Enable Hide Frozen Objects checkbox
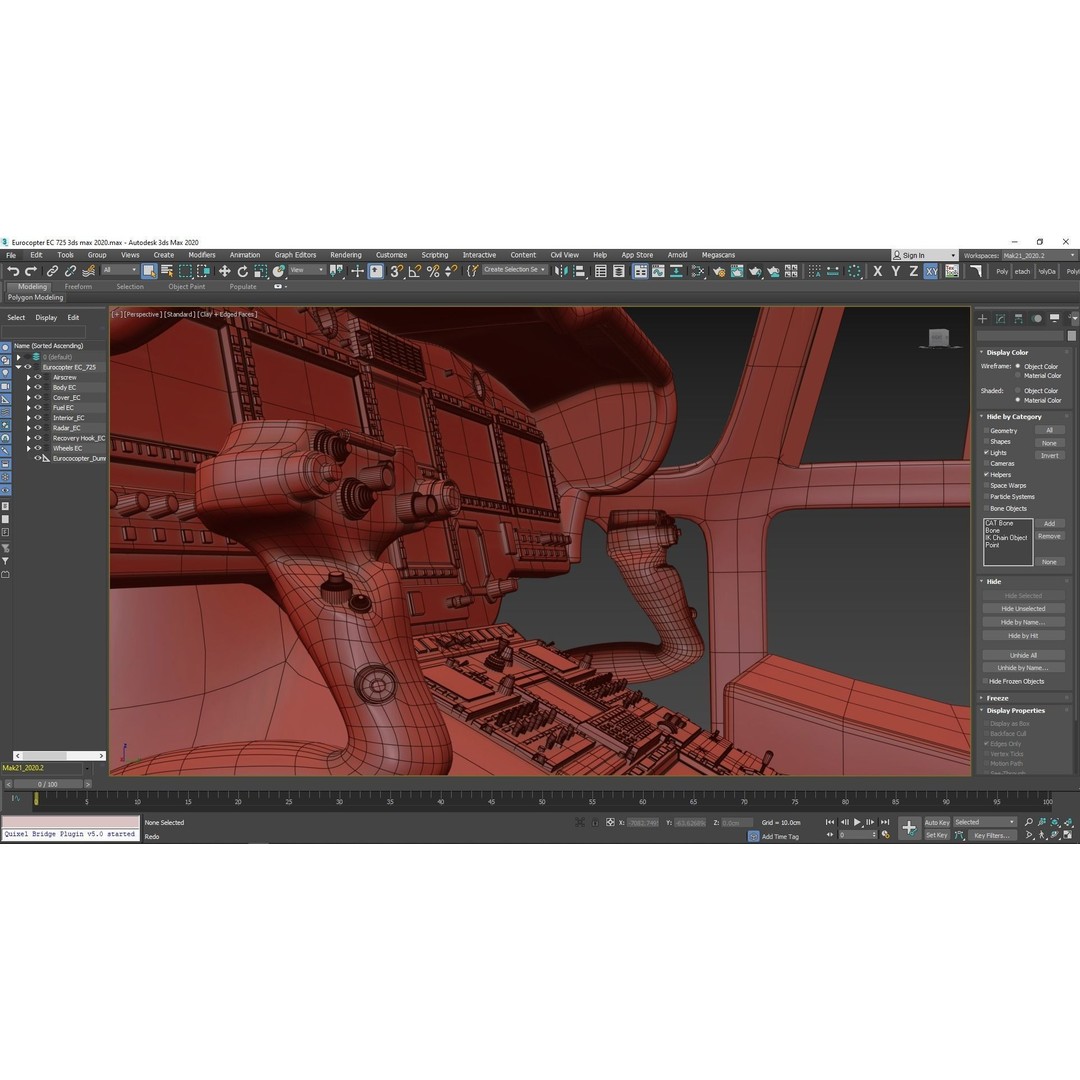The image size is (1080, 1080). [985, 681]
